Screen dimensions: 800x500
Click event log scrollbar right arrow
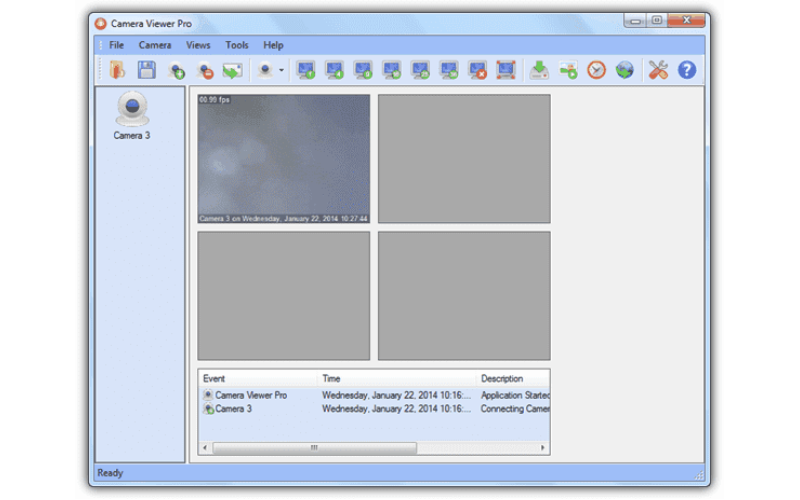pos(543,448)
